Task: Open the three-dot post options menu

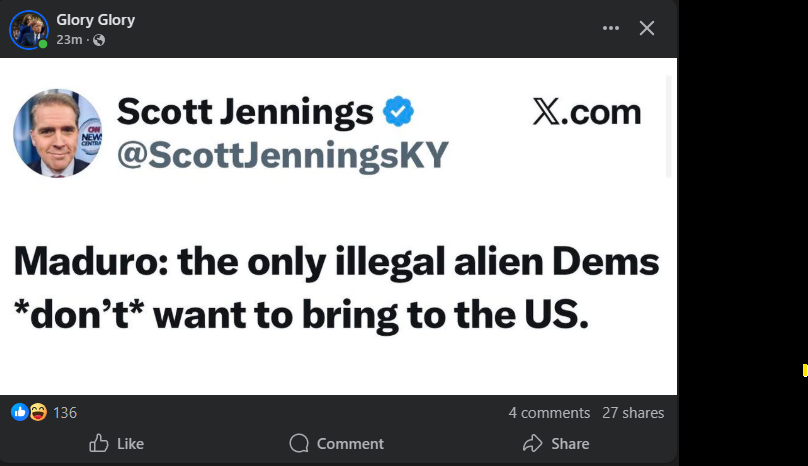Action: (x=611, y=28)
